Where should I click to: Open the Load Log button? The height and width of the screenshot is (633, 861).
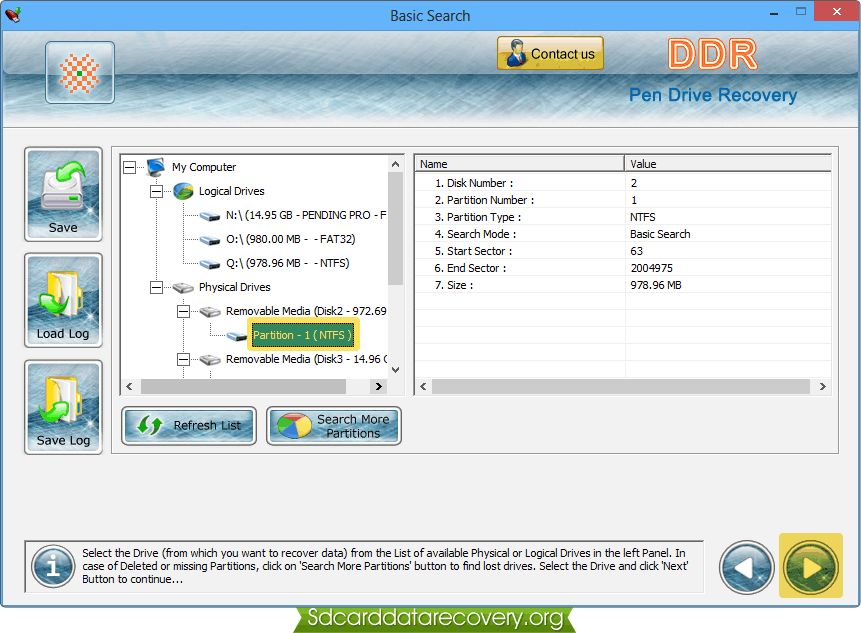coord(63,300)
